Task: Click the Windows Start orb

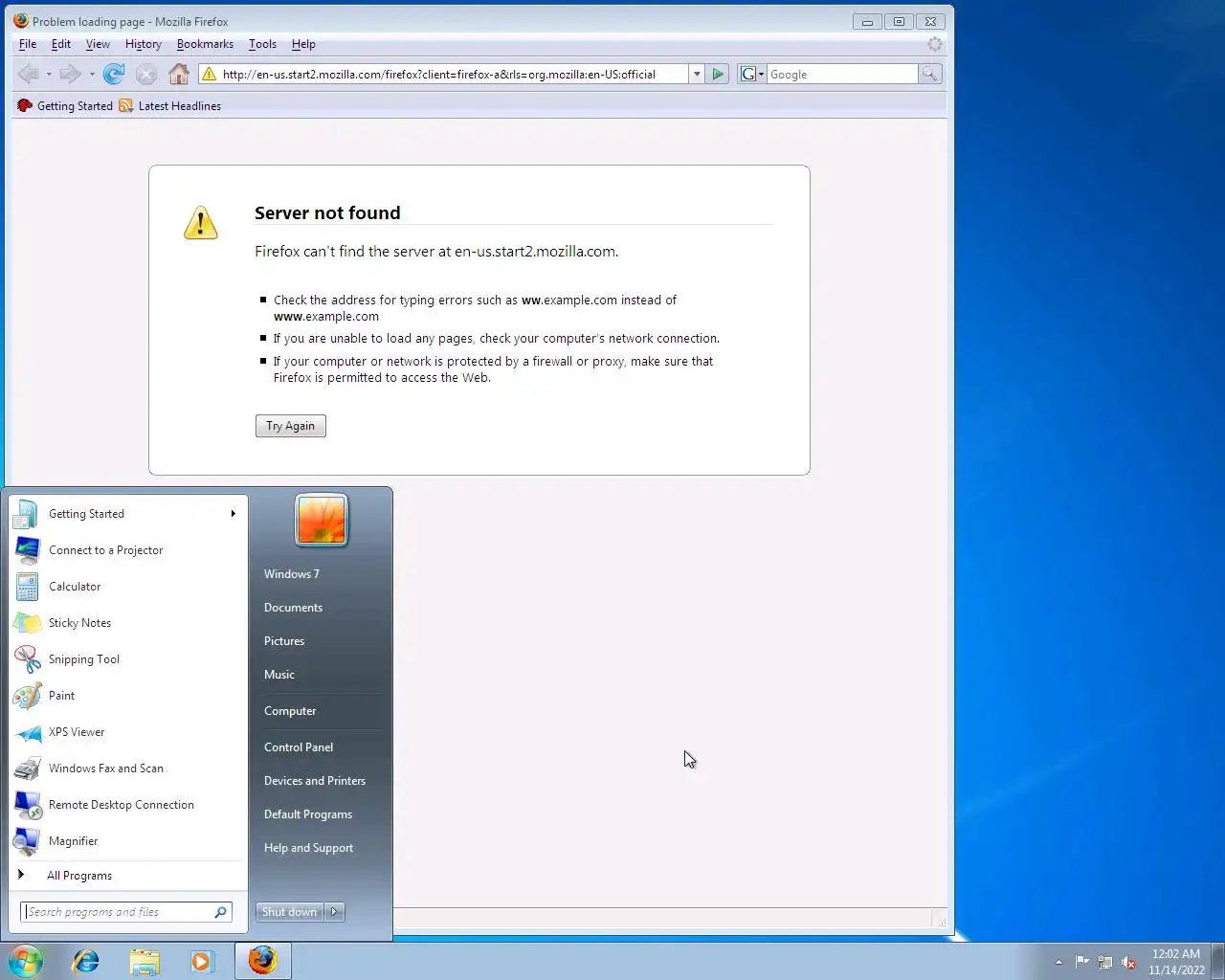Action: pyautogui.click(x=26, y=961)
